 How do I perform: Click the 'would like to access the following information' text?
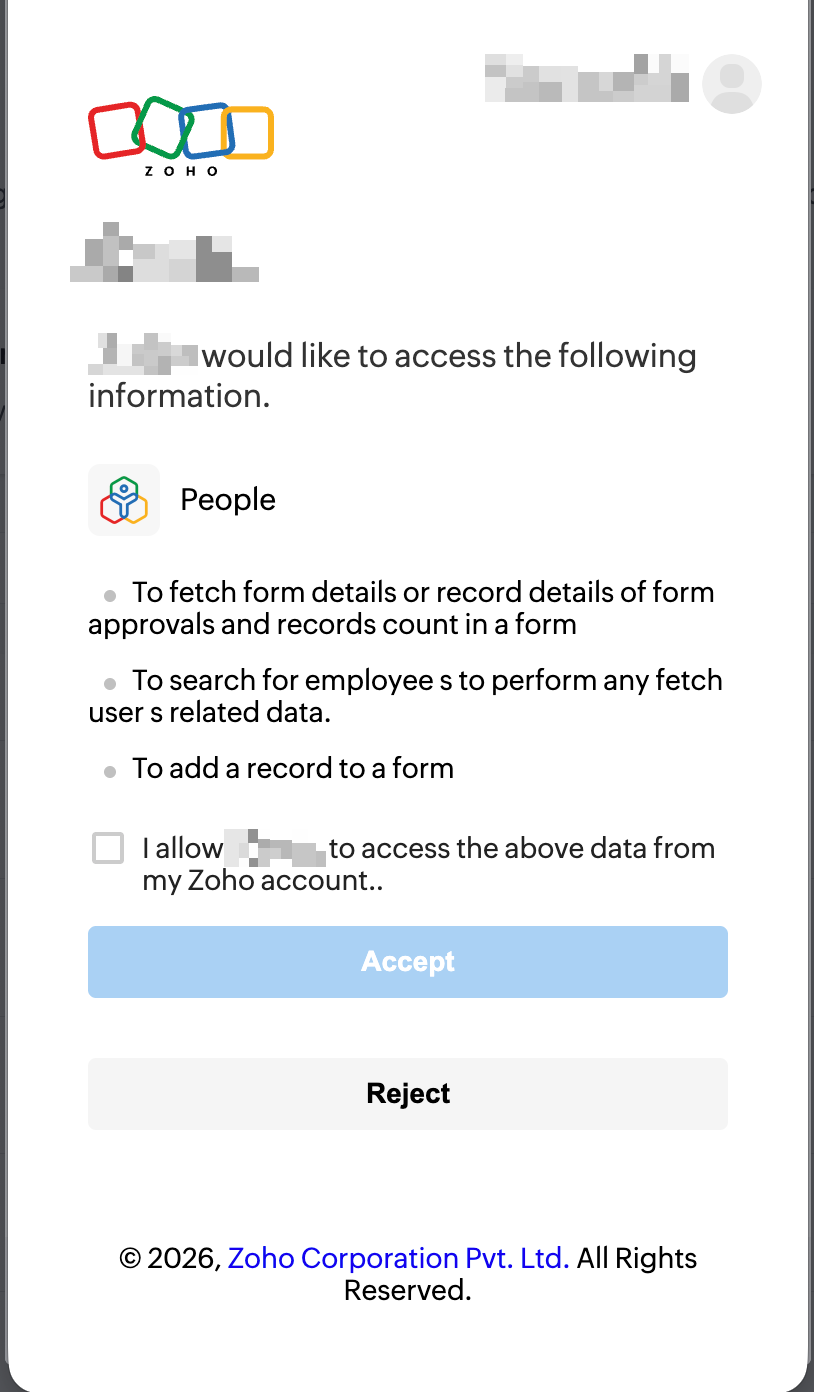(448, 357)
